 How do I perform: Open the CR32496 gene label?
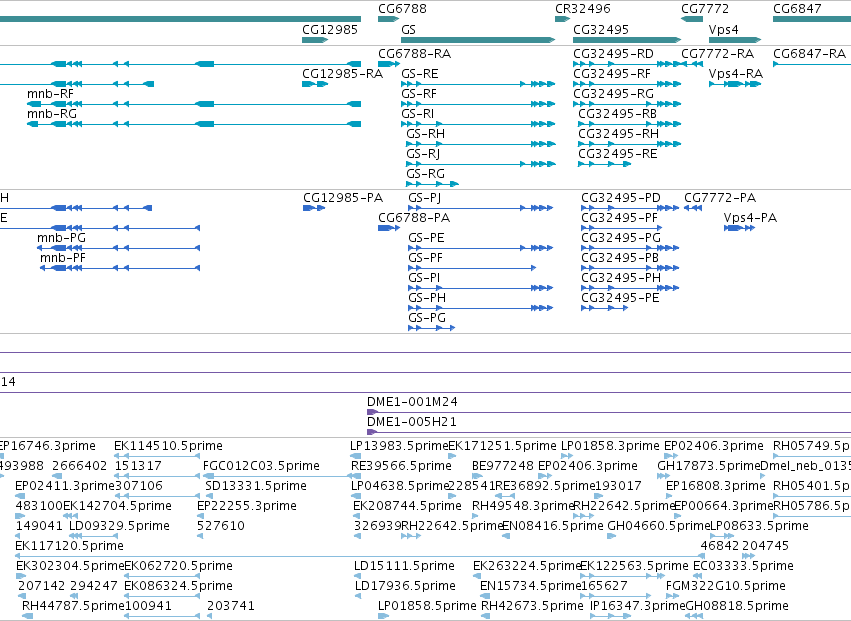click(x=582, y=9)
